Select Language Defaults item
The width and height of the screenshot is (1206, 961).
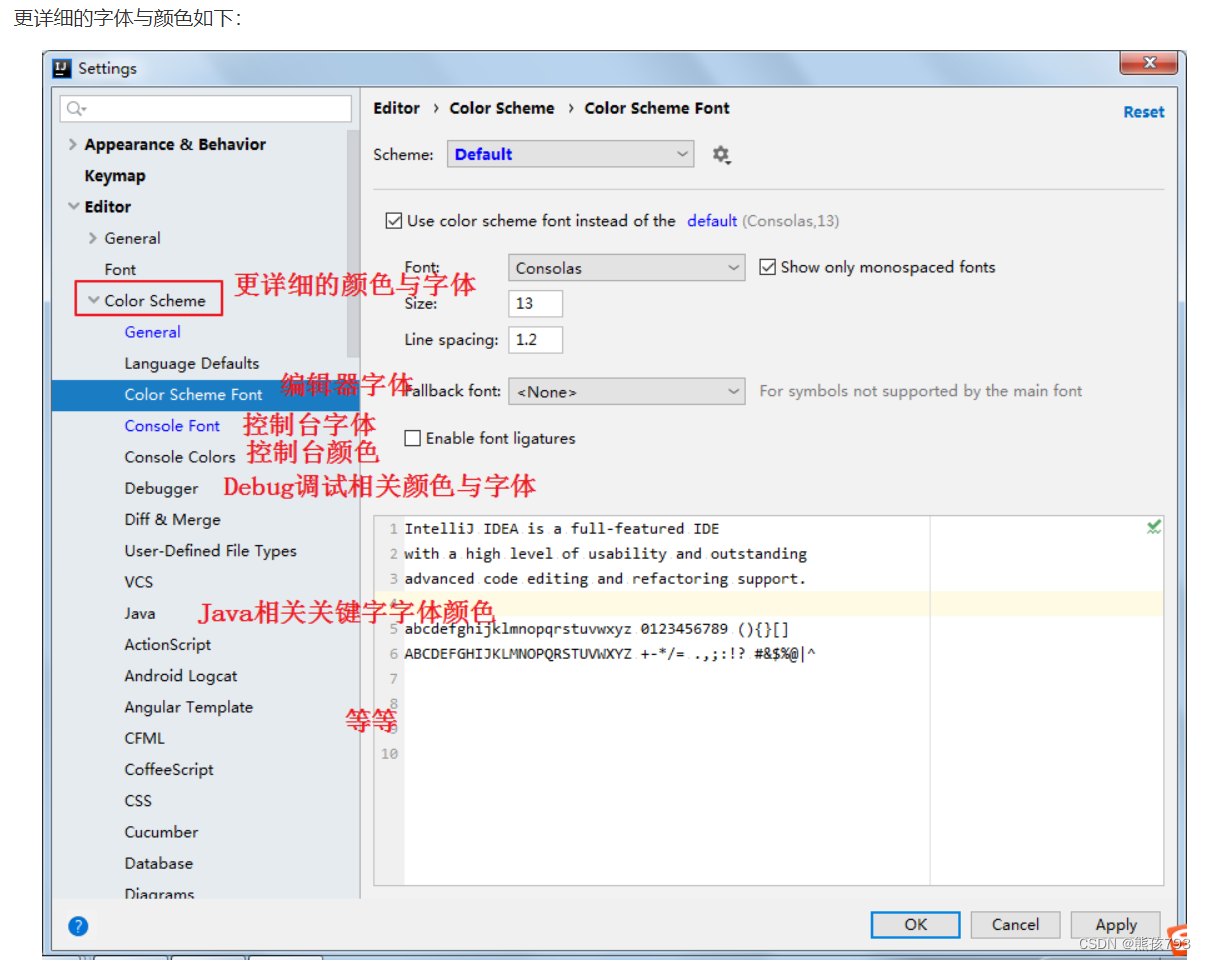192,363
